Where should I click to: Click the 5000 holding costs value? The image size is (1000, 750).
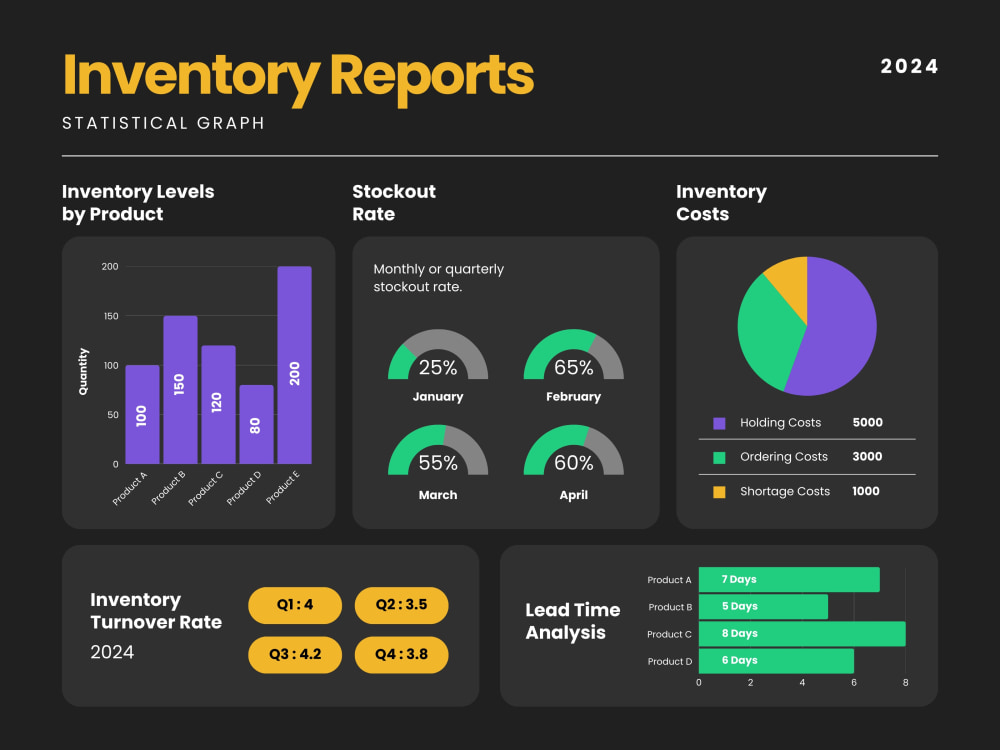click(x=867, y=422)
